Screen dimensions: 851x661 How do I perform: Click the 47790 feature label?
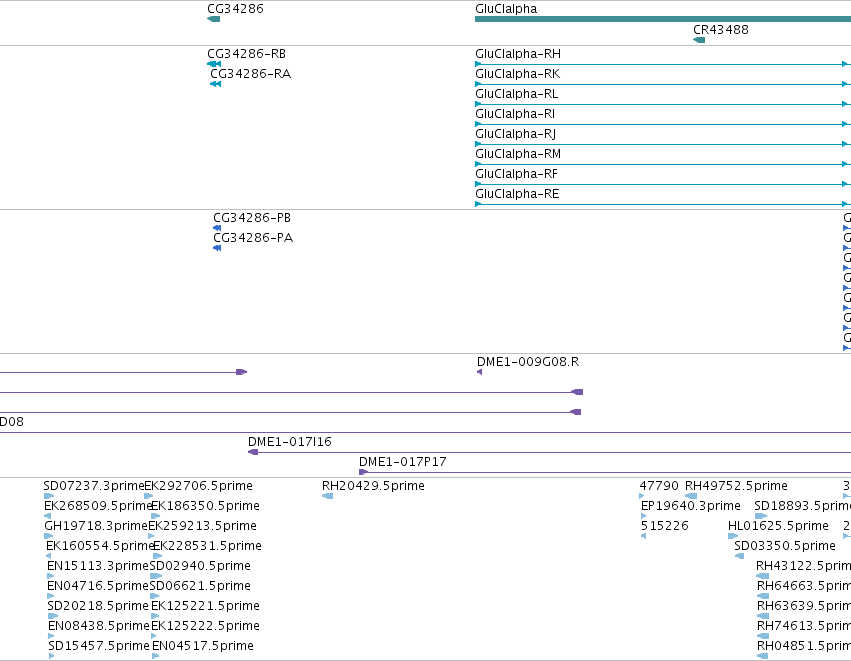659,486
